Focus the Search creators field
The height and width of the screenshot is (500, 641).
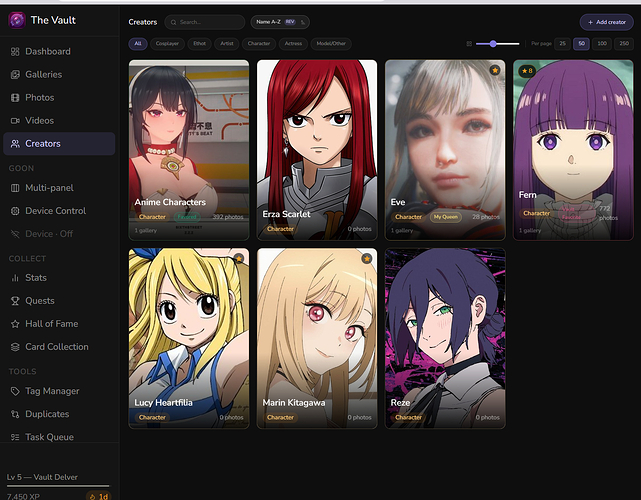tap(205, 22)
